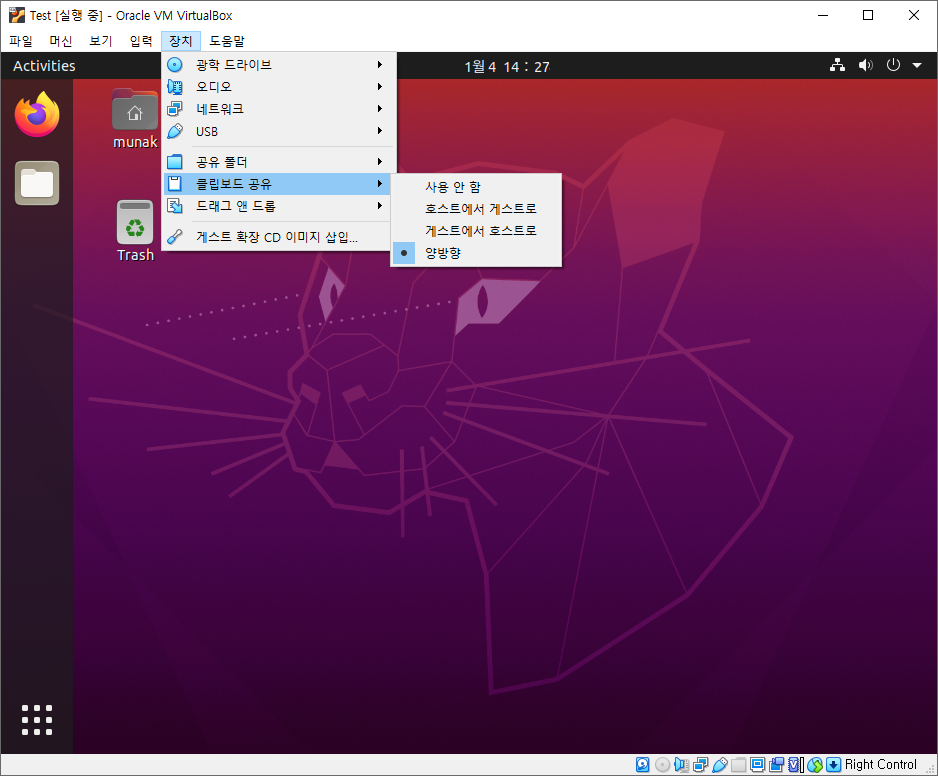Select '호스트에서 게스트로' clipboard mode
This screenshot has height=776, width=938.
476,209
